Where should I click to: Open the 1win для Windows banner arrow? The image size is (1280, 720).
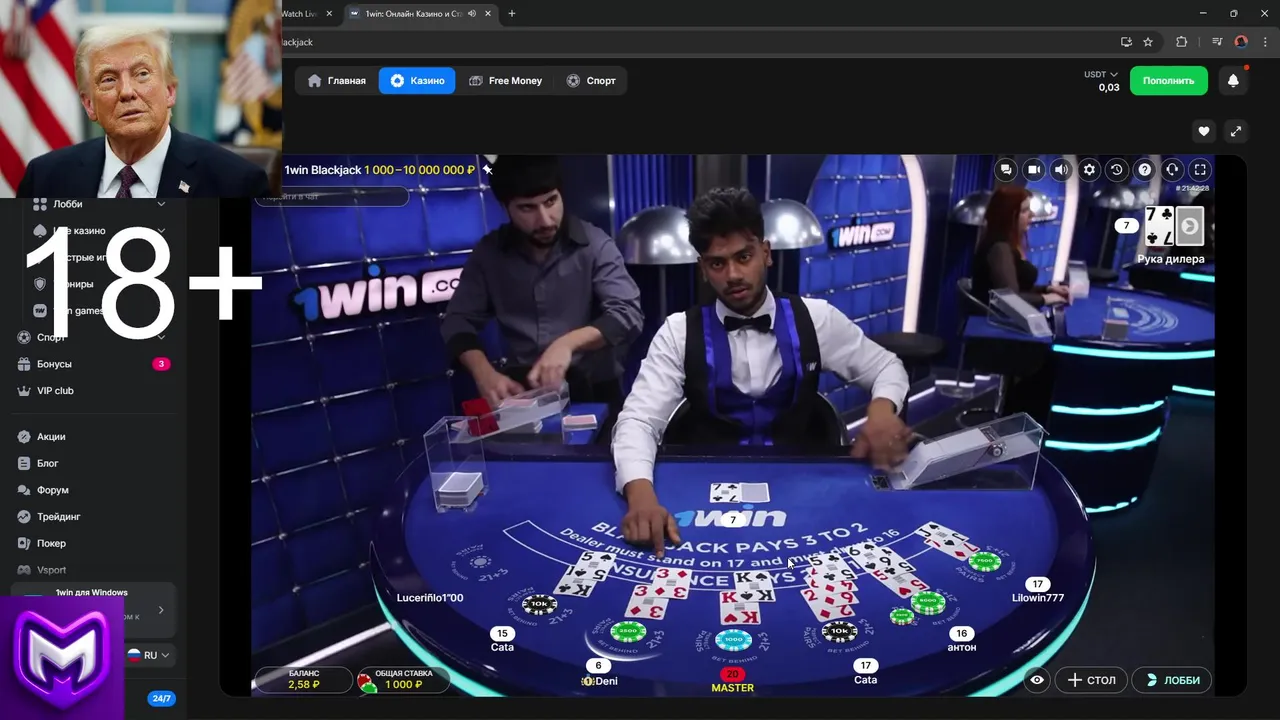tap(161, 609)
